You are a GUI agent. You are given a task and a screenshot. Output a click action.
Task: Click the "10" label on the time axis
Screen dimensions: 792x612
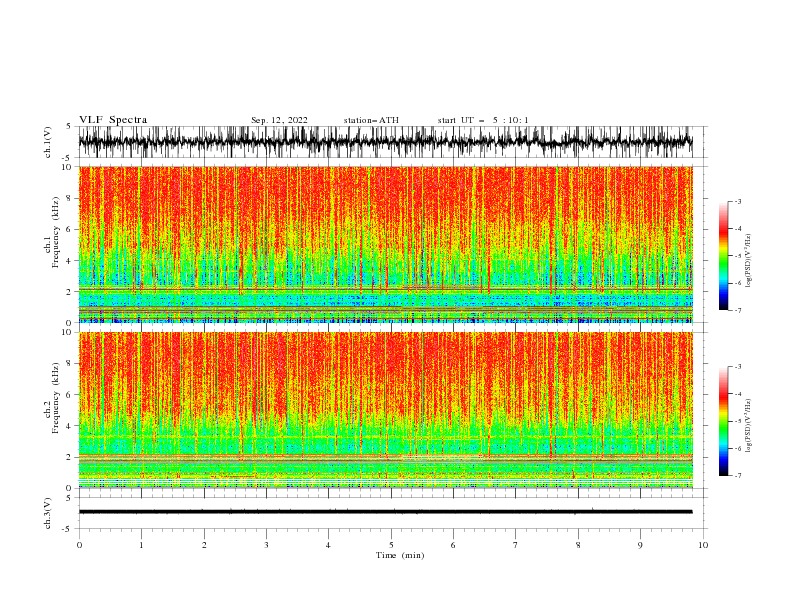[703, 545]
